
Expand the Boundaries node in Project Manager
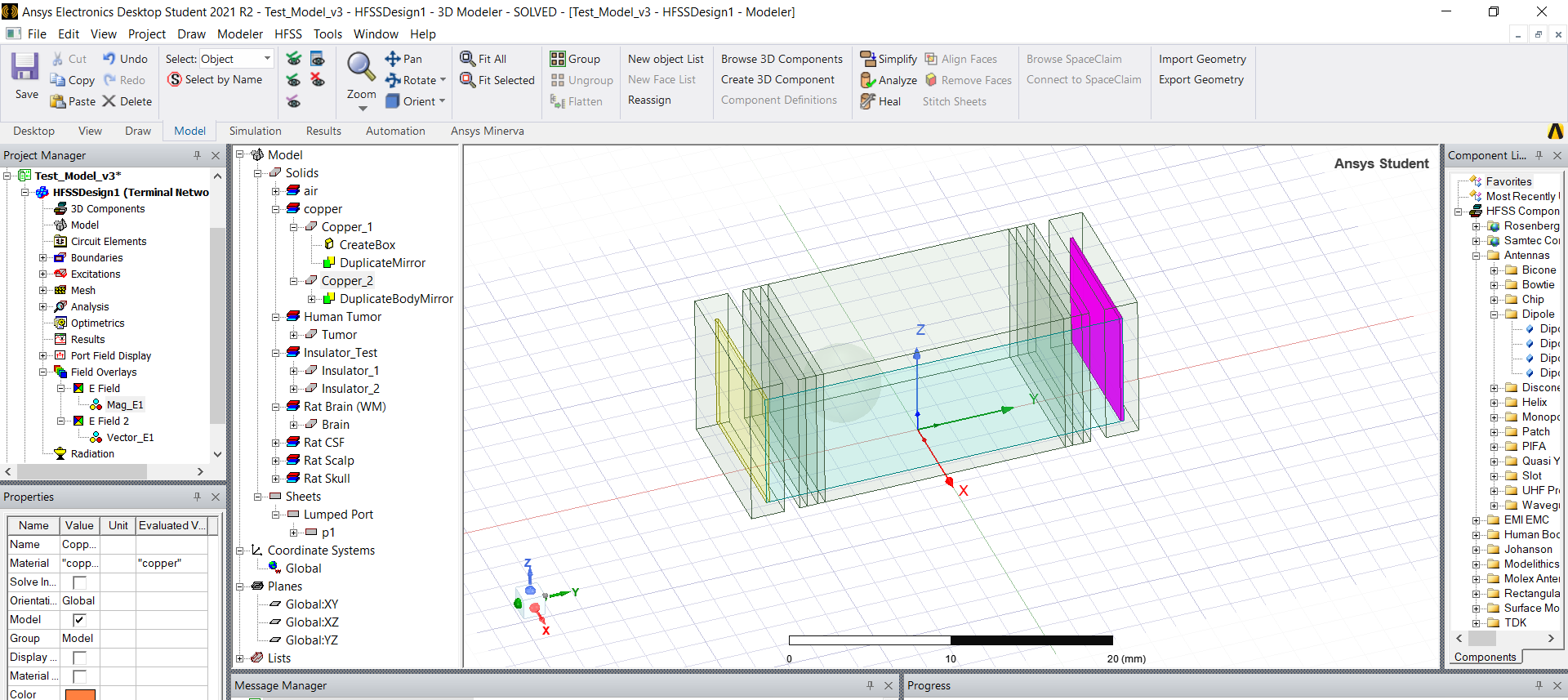coord(43,258)
